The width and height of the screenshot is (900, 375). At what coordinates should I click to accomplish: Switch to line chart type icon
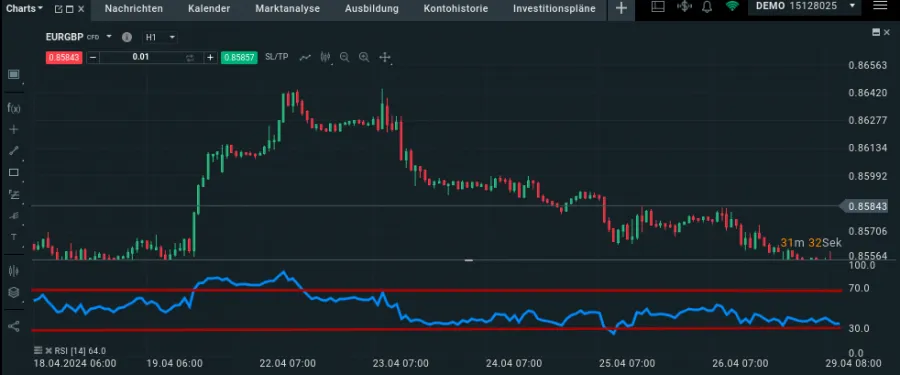click(x=305, y=57)
